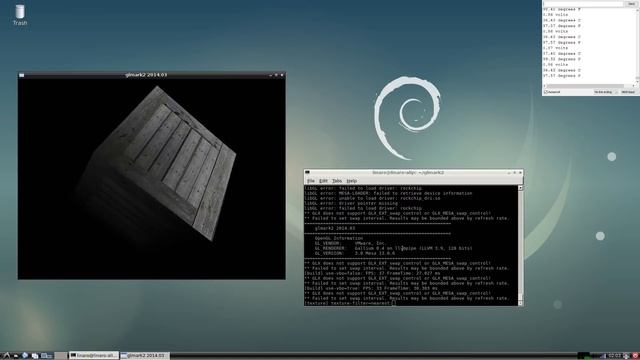Toggle Autoscroll checkbox in serial monitor
The image size is (640, 360).
point(546,92)
